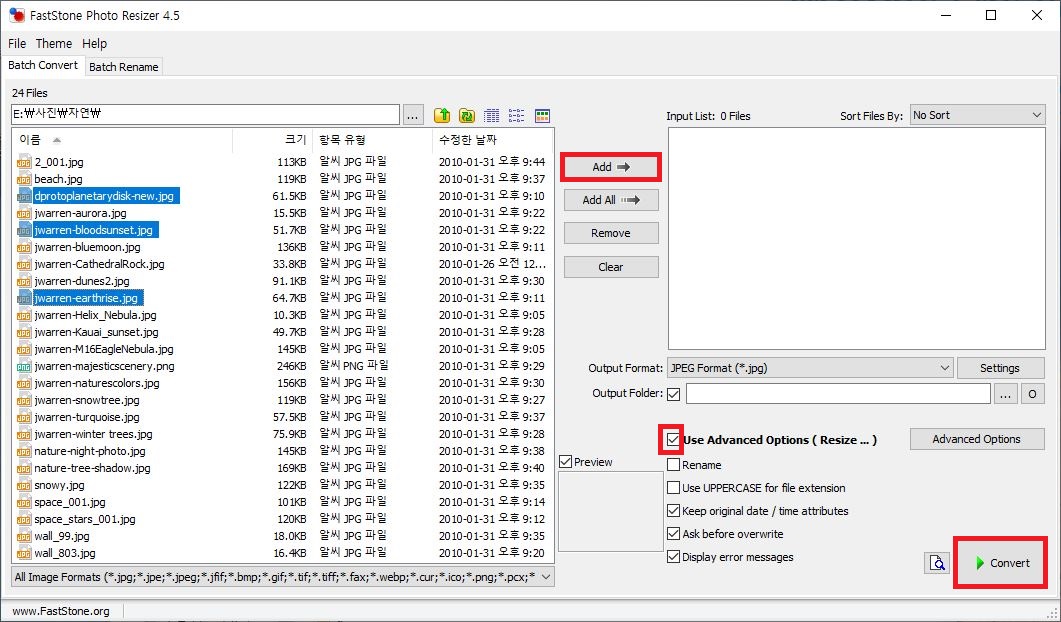This screenshot has width=1061, height=622.
Task: Refresh the current folder listing
Action: [x=467, y=115]
